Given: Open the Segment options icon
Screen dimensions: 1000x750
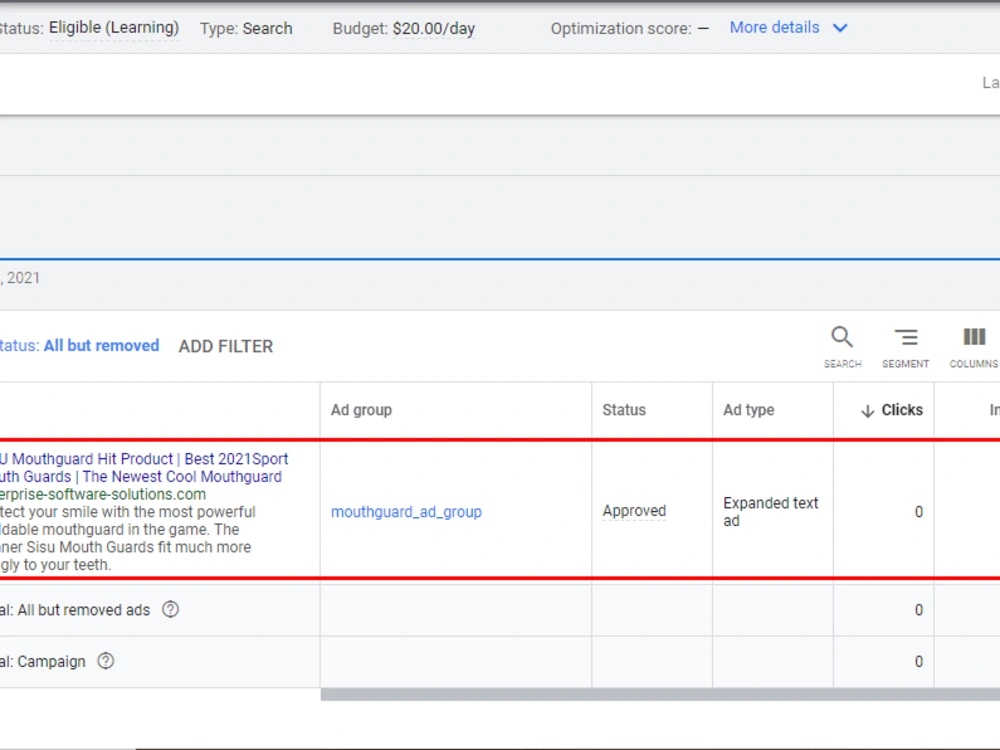Looking at the screenshot, I should click(906, 337).
